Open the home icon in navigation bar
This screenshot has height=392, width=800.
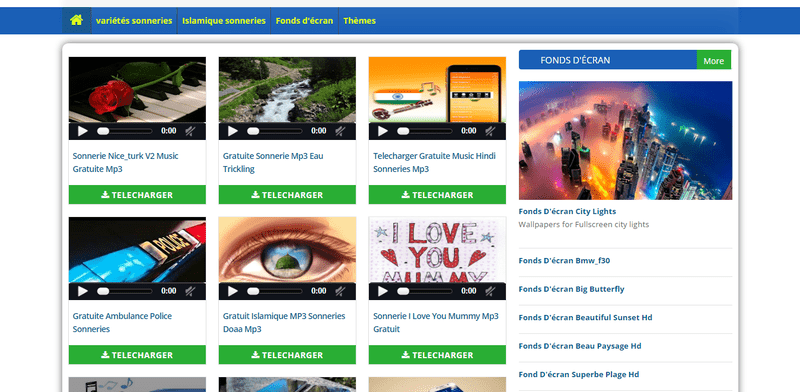[77, 20]
